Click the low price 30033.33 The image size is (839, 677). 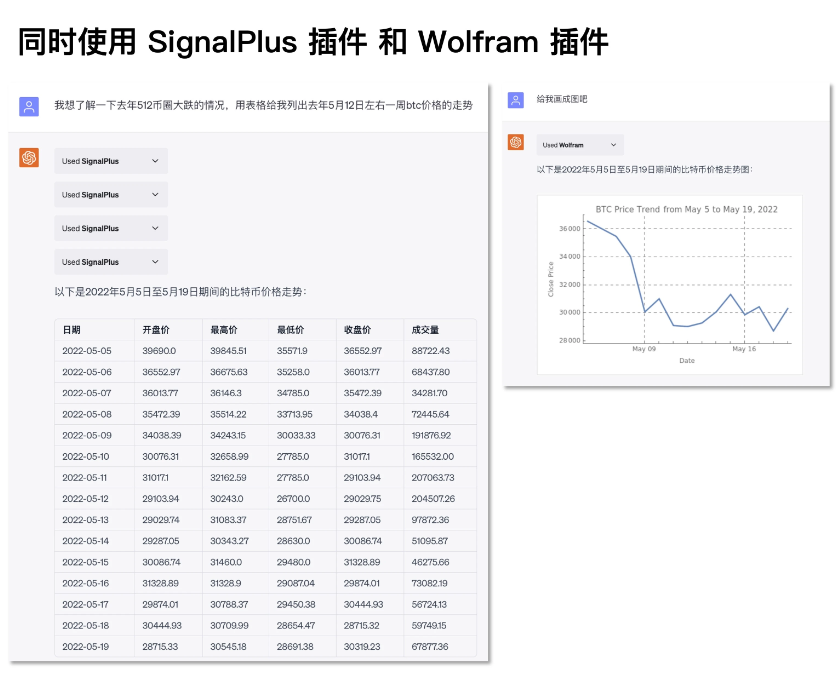296,436
